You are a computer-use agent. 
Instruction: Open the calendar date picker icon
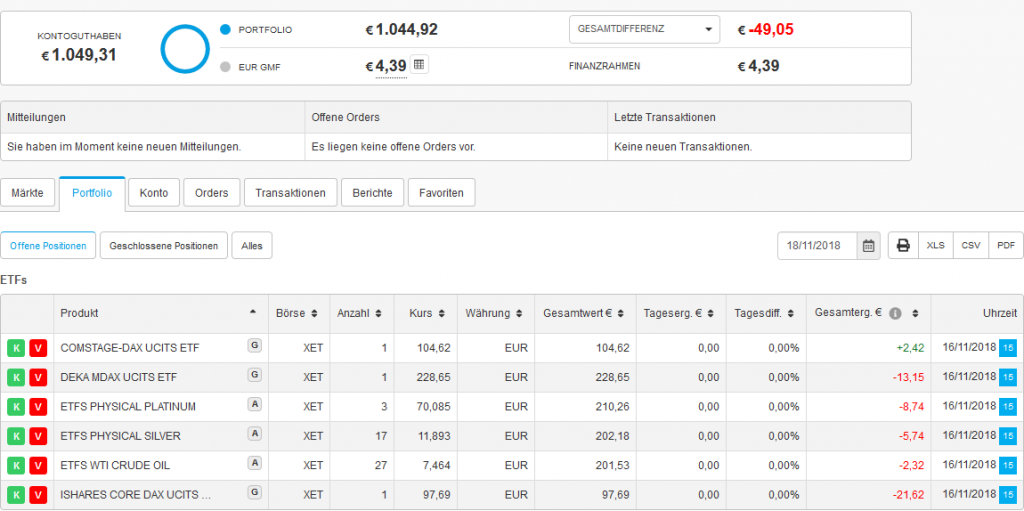pos(868,245)
